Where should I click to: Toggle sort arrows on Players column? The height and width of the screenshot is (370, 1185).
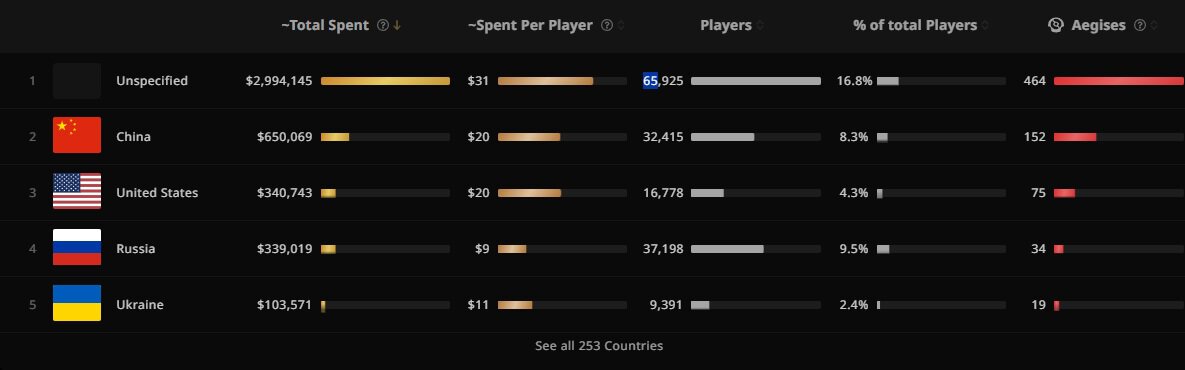coord(760,26)
